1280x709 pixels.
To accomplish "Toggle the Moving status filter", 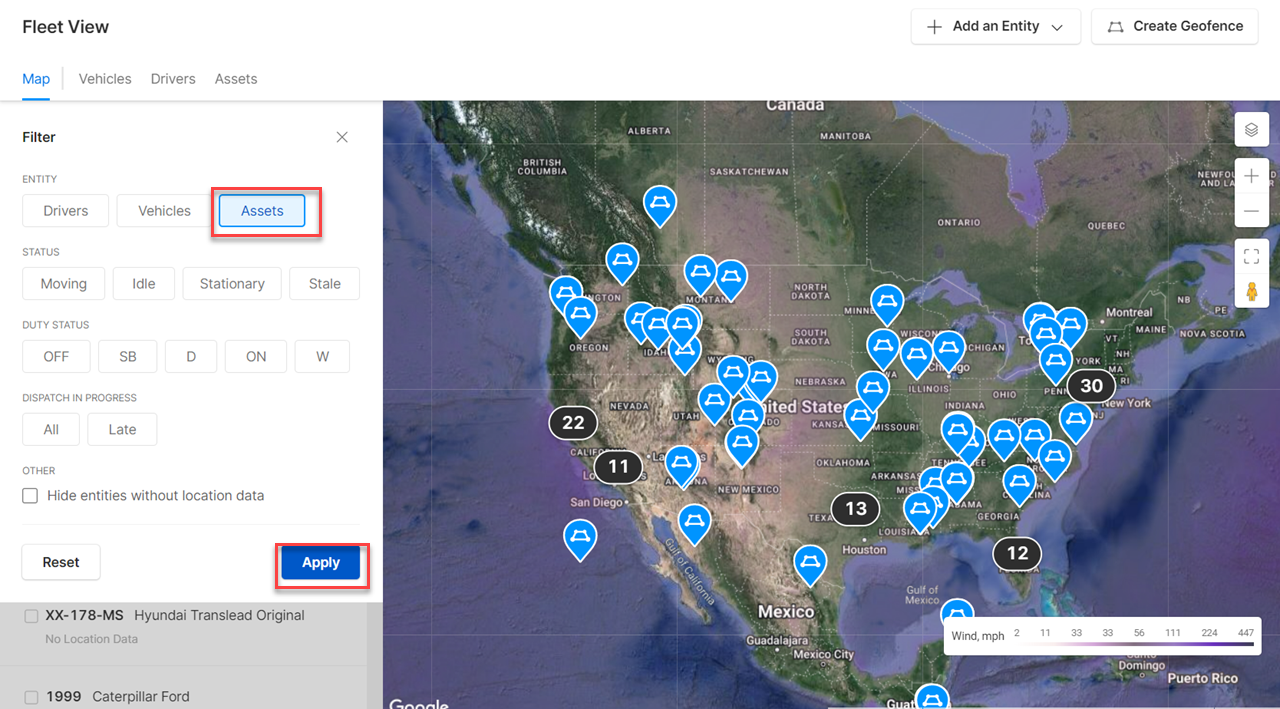I will coord(64,284).
